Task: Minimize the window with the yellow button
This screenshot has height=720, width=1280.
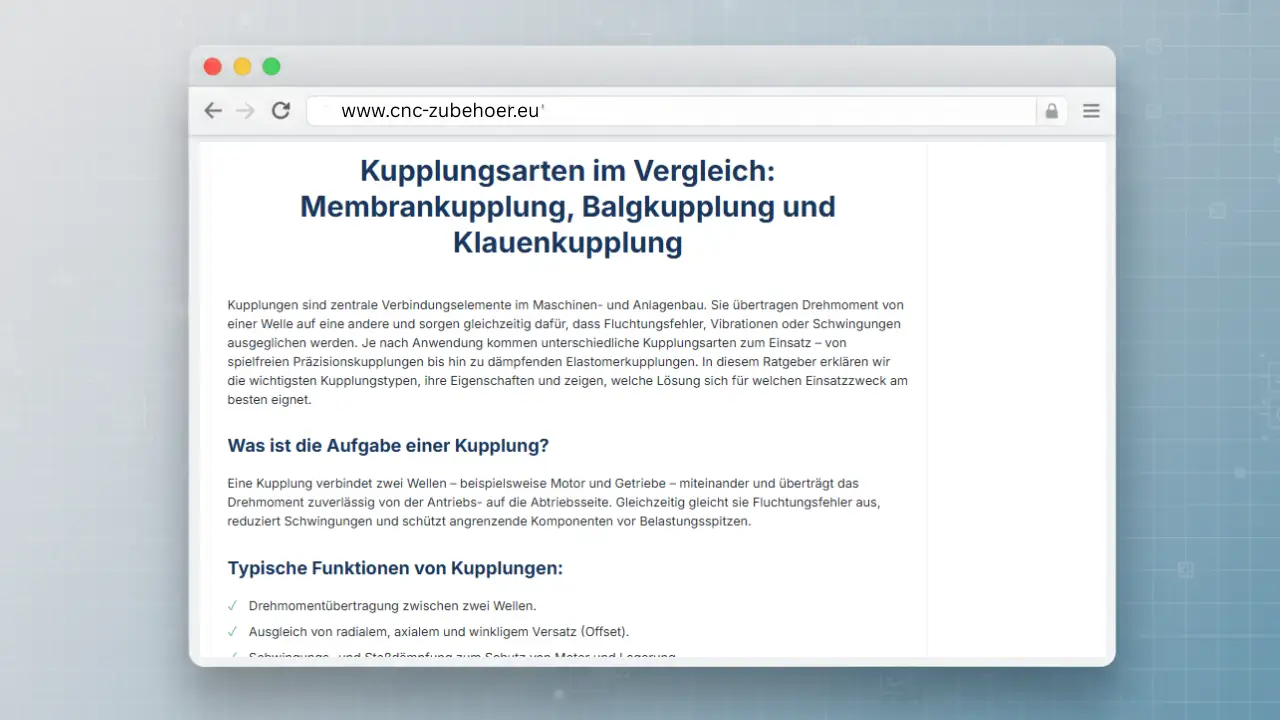Action: [242, 67]
